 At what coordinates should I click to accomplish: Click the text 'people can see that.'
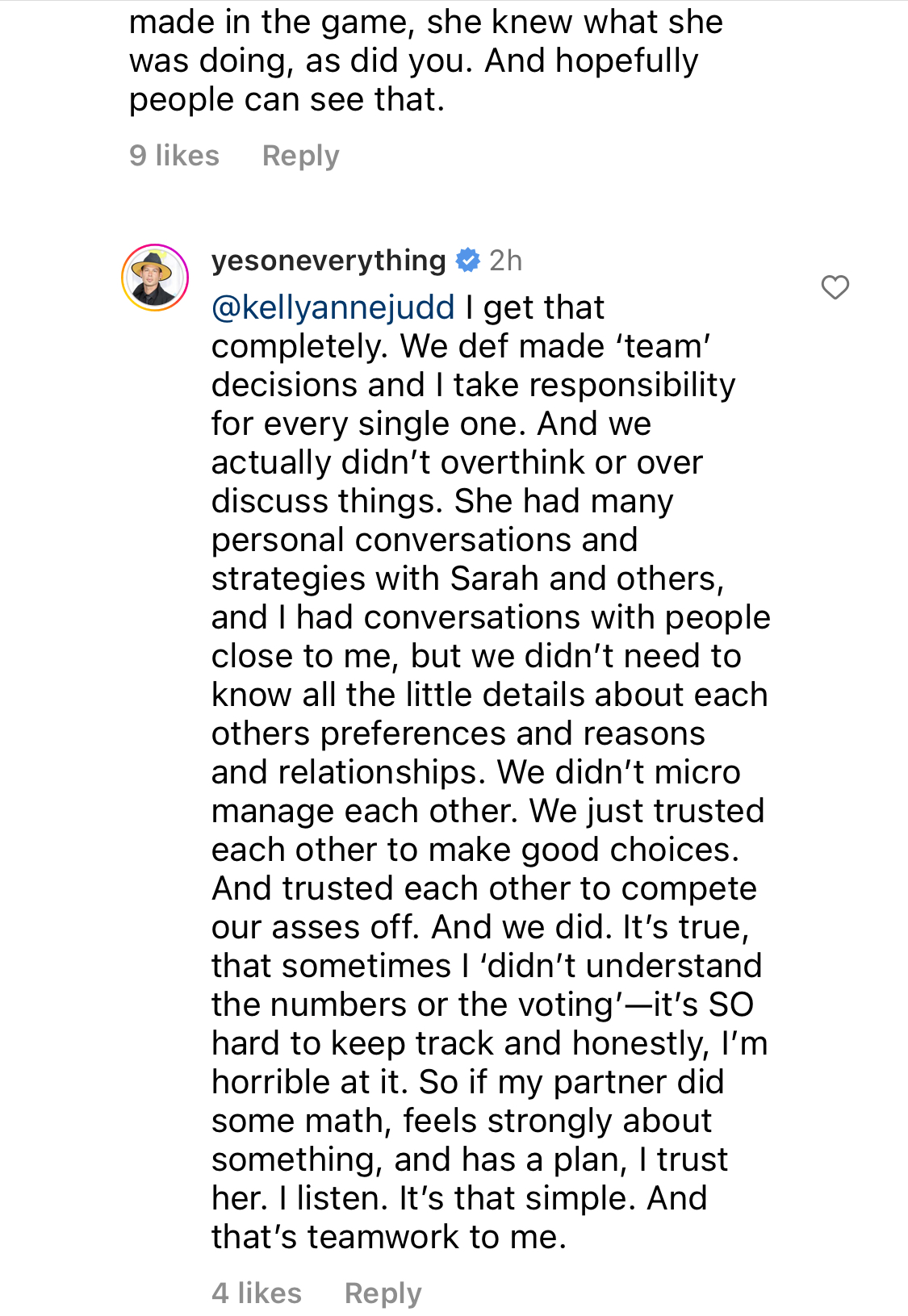pyautogui.click(x=287, y=99)
